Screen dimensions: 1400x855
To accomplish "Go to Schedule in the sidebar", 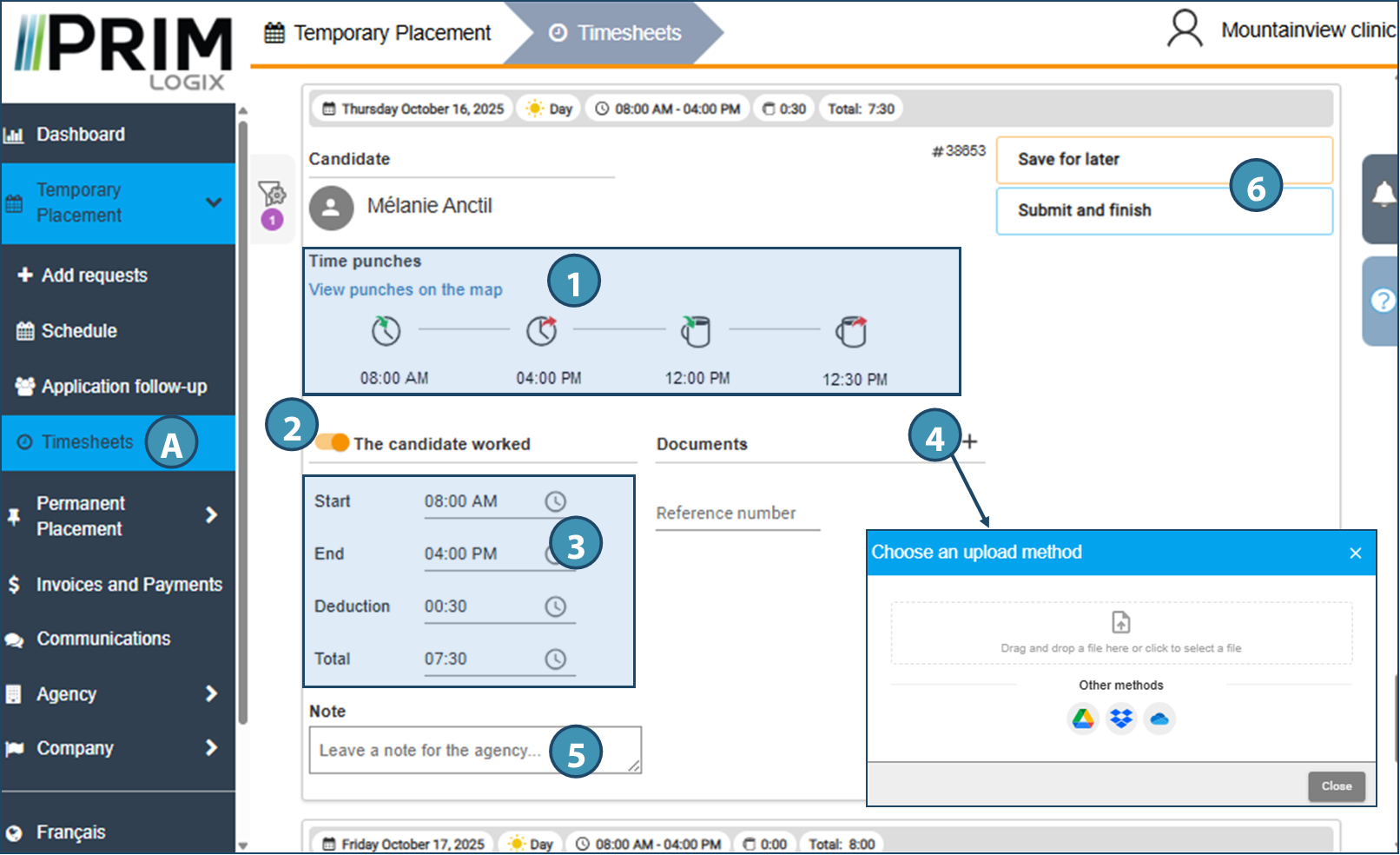I will coord(79,331).
